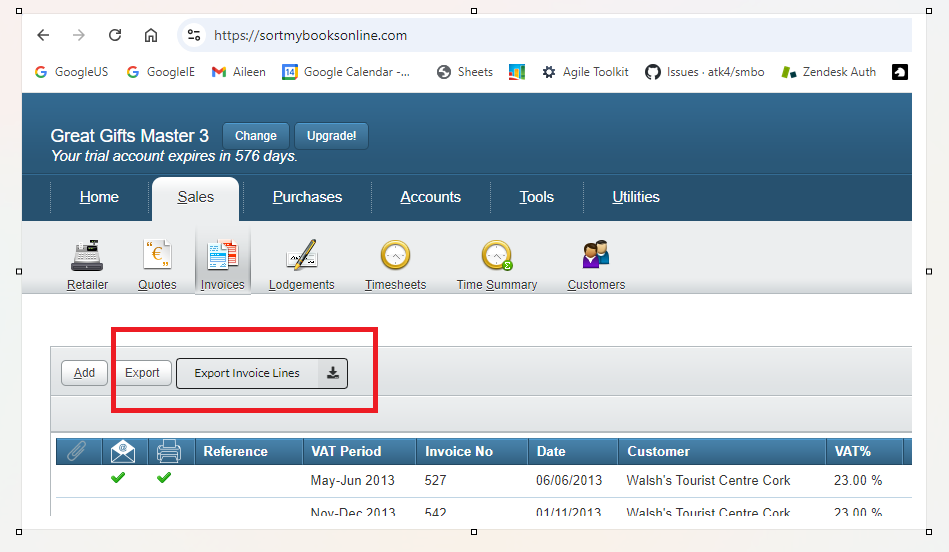
Task: Open the Quotes section icon
Action: [157, 257]
